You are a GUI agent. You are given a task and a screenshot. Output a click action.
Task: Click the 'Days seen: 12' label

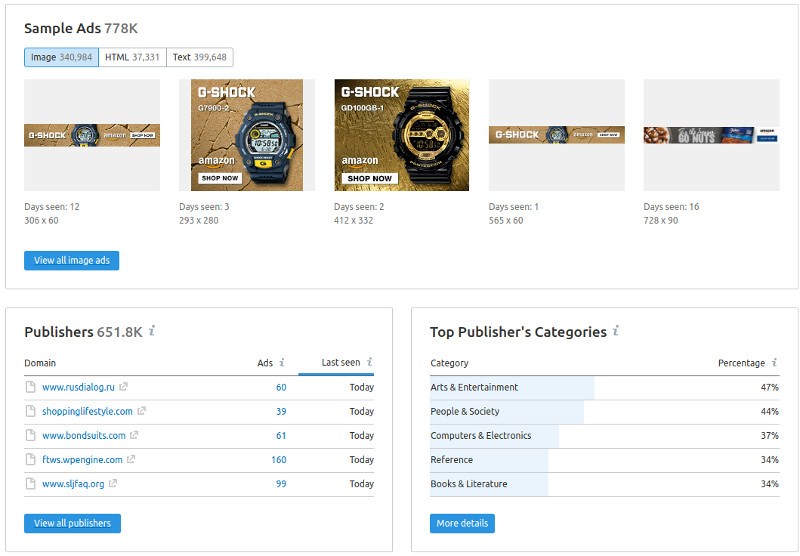pyautogui.click(x=52, y=207)
